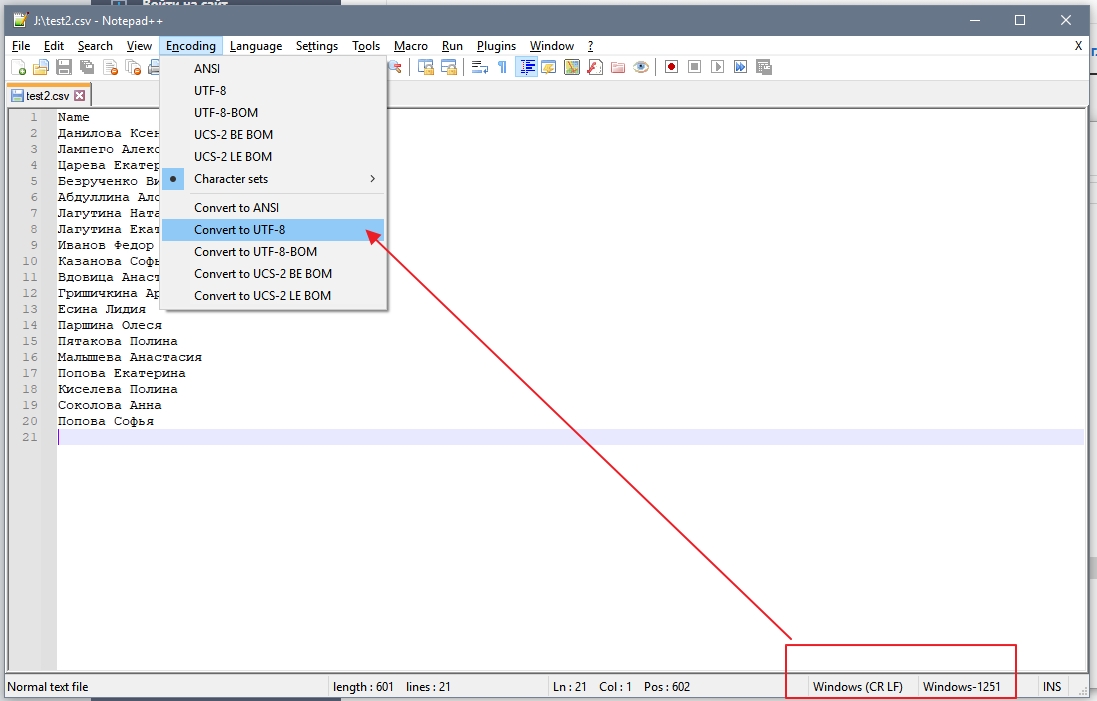Select the test2.csv document tab

point(48,96)
